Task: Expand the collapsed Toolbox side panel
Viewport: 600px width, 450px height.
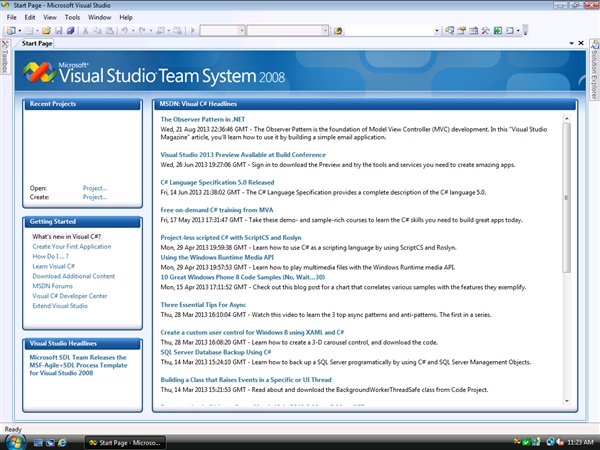Action: coord(5,57)
